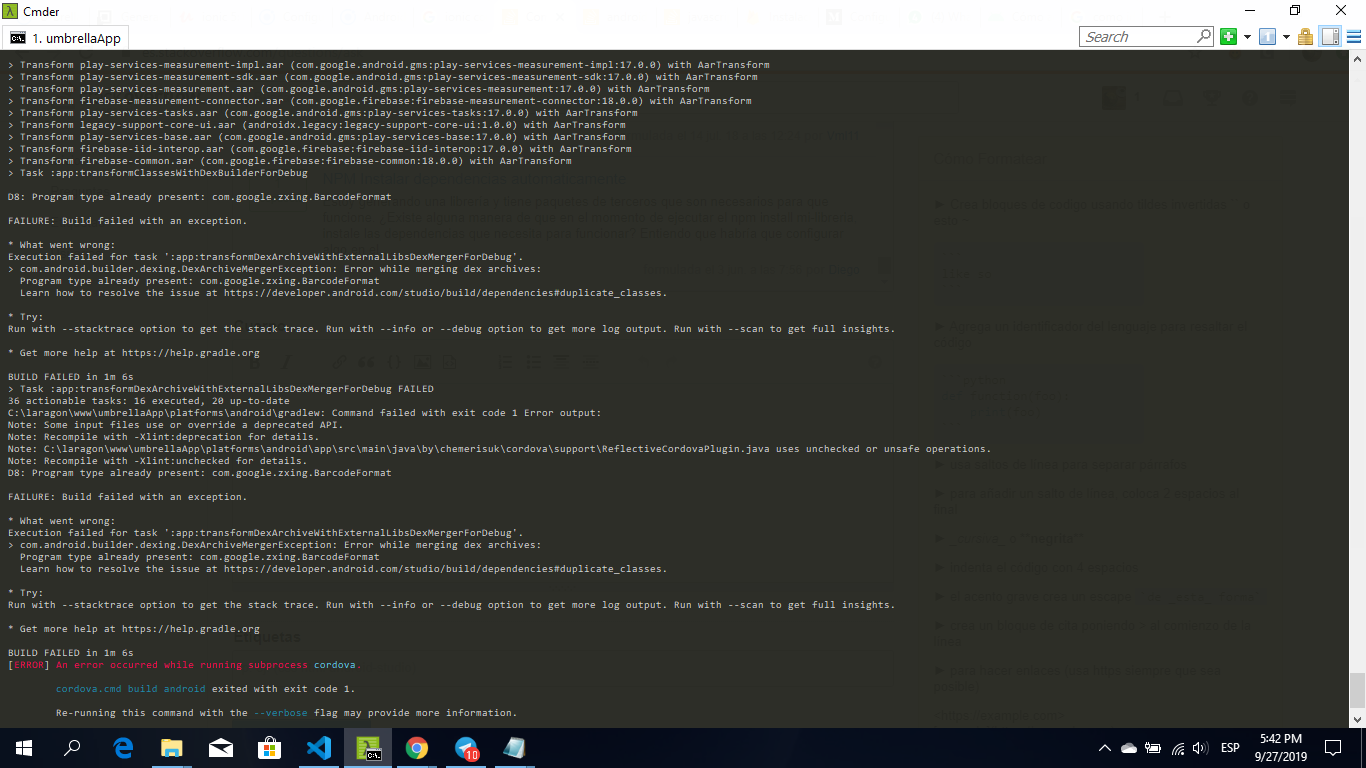Click 'Transform legacy-support-core-ui.aar' line

pyautogui.click(x=317, y=125)
